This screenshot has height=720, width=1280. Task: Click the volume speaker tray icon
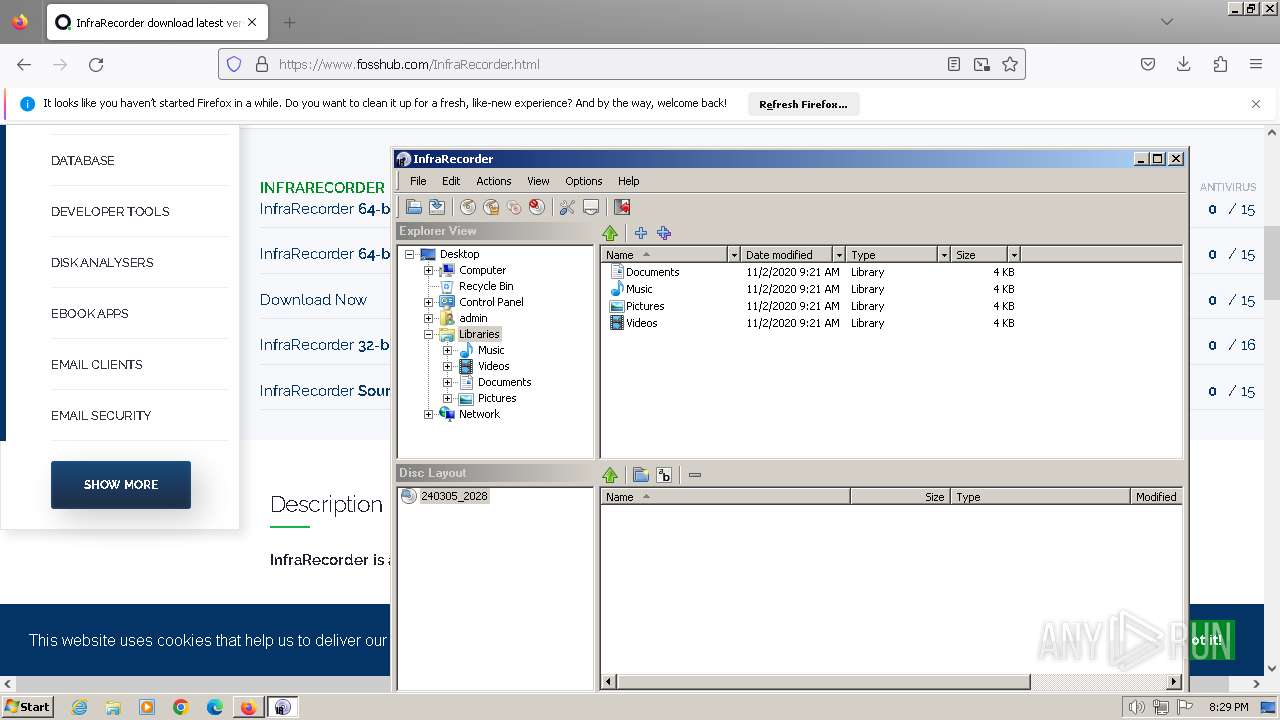pos(1136,707)
